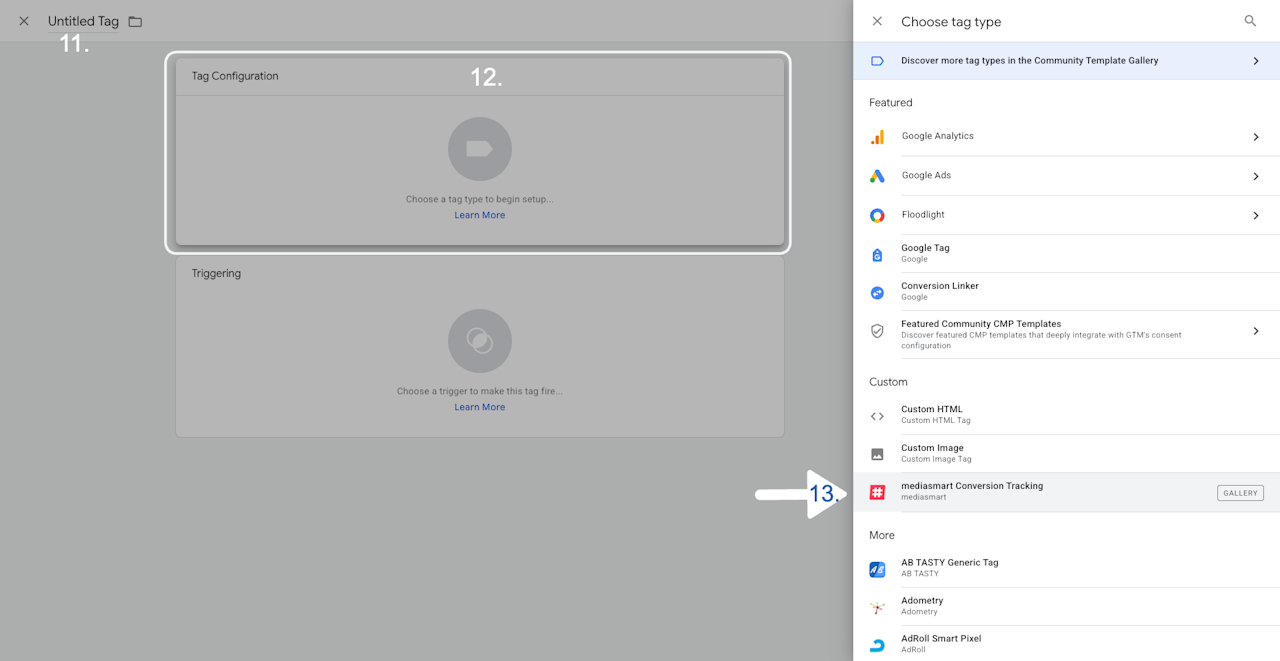1280x661 pixels.
Task: Select the AB TASTY Generic Tag item
Action: coord(1067,568)
